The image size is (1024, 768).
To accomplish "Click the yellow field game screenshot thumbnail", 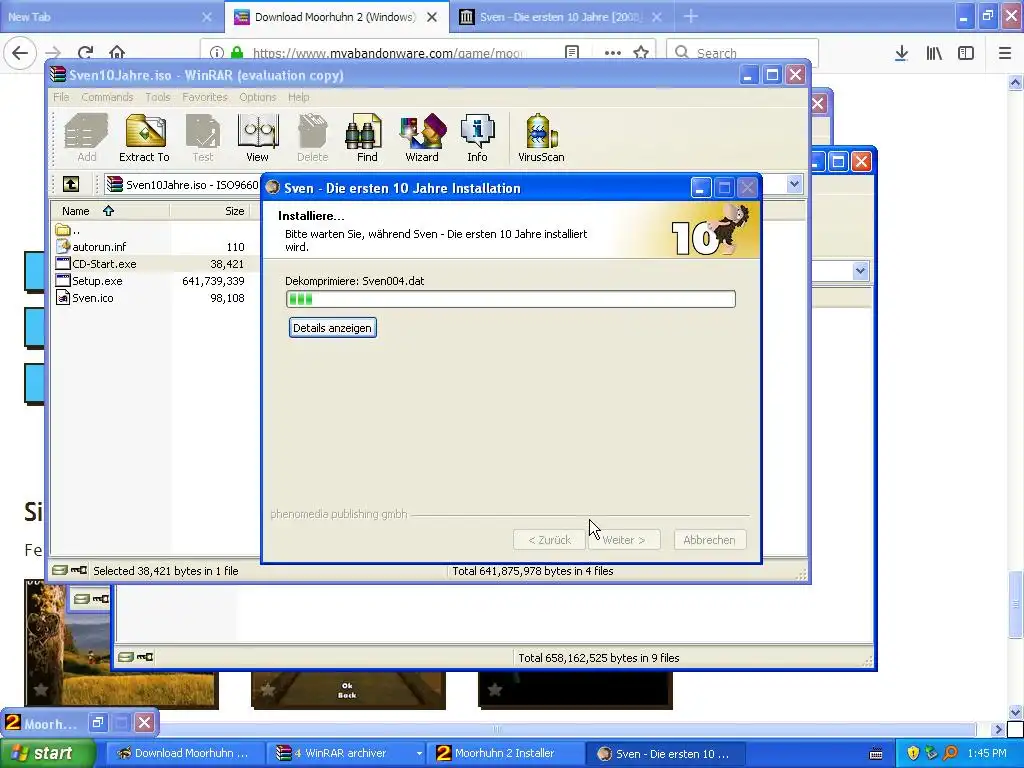I will [x=121, y=643].
